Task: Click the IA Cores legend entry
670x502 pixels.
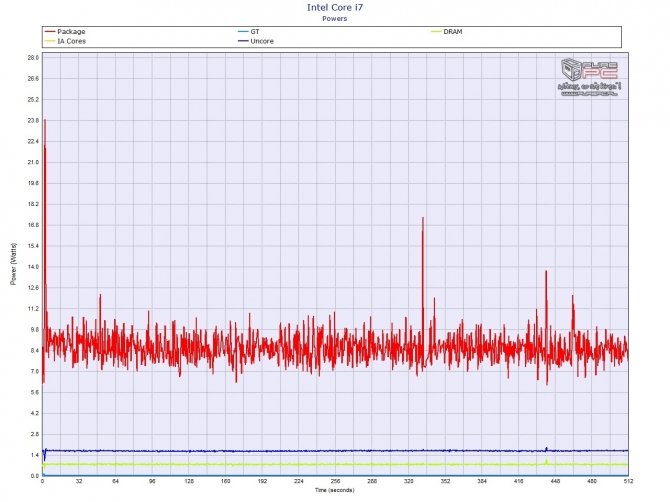Action: [65, 41]
